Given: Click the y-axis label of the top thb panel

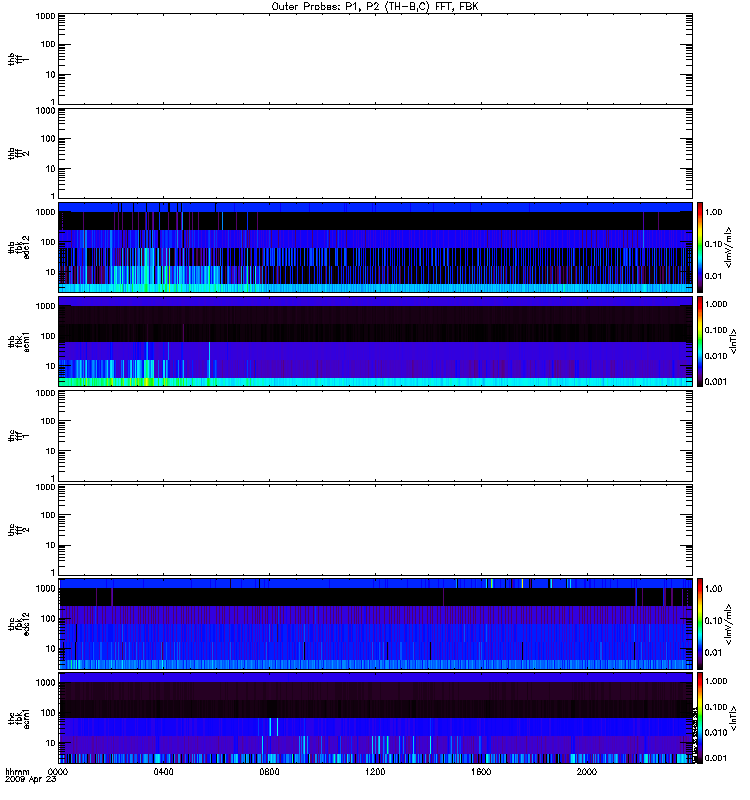Looking at the screenshot, I should (x=19, y=59).
